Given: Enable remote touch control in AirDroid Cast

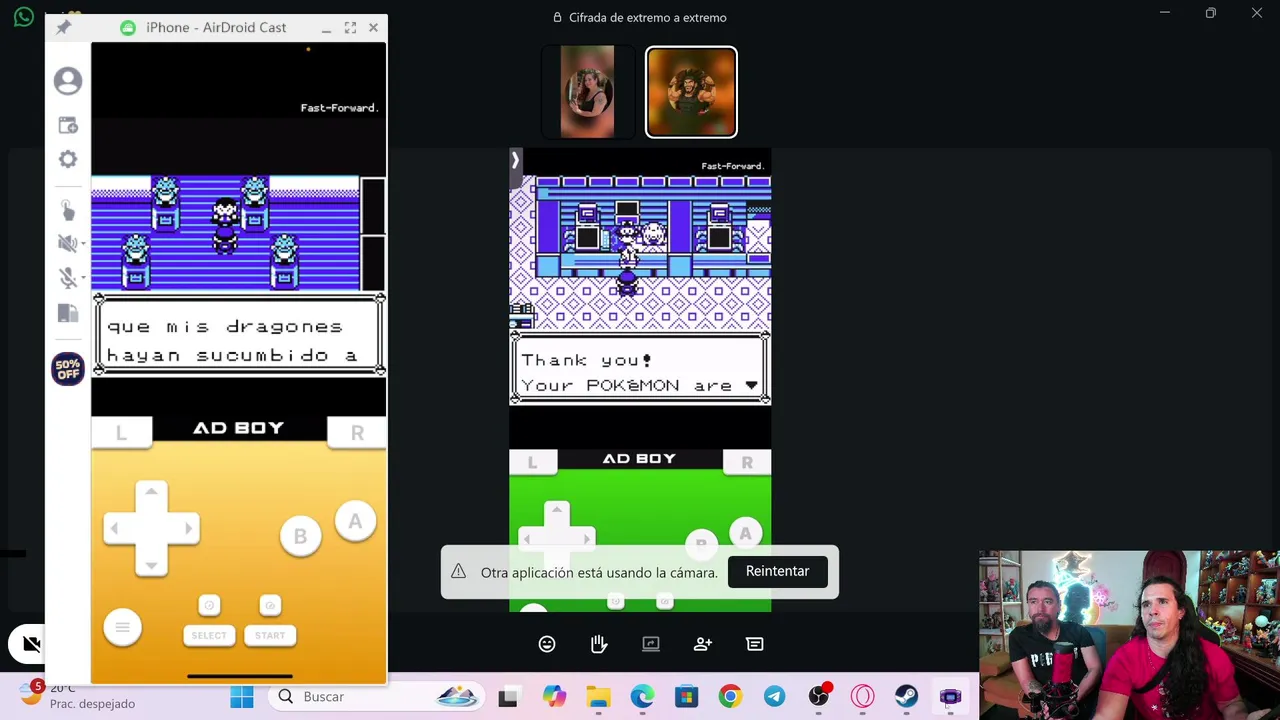Looking at the screenshot, I should click(x=68, y=210).
